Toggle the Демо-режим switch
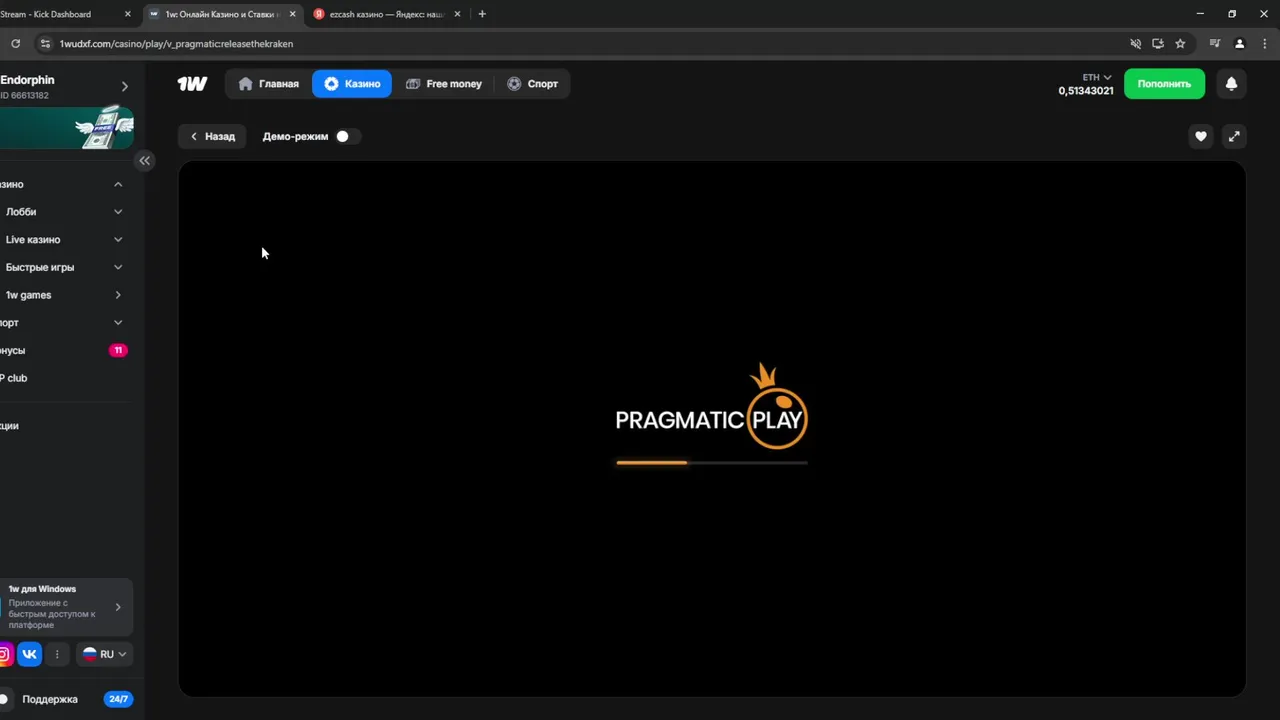Image resolution: width=1280 pixels, height=720 pixels. pyautogui.click(x=347, y=136)
